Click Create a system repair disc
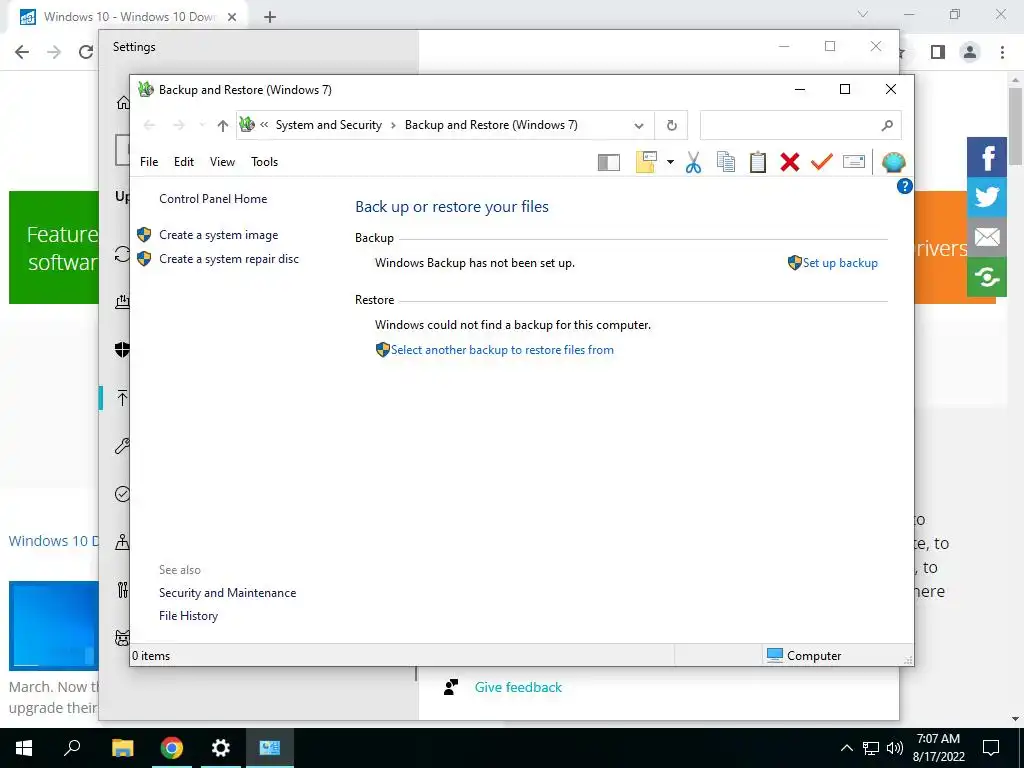The height and width of the screenshot is (768, 1024). coord(229,259)
